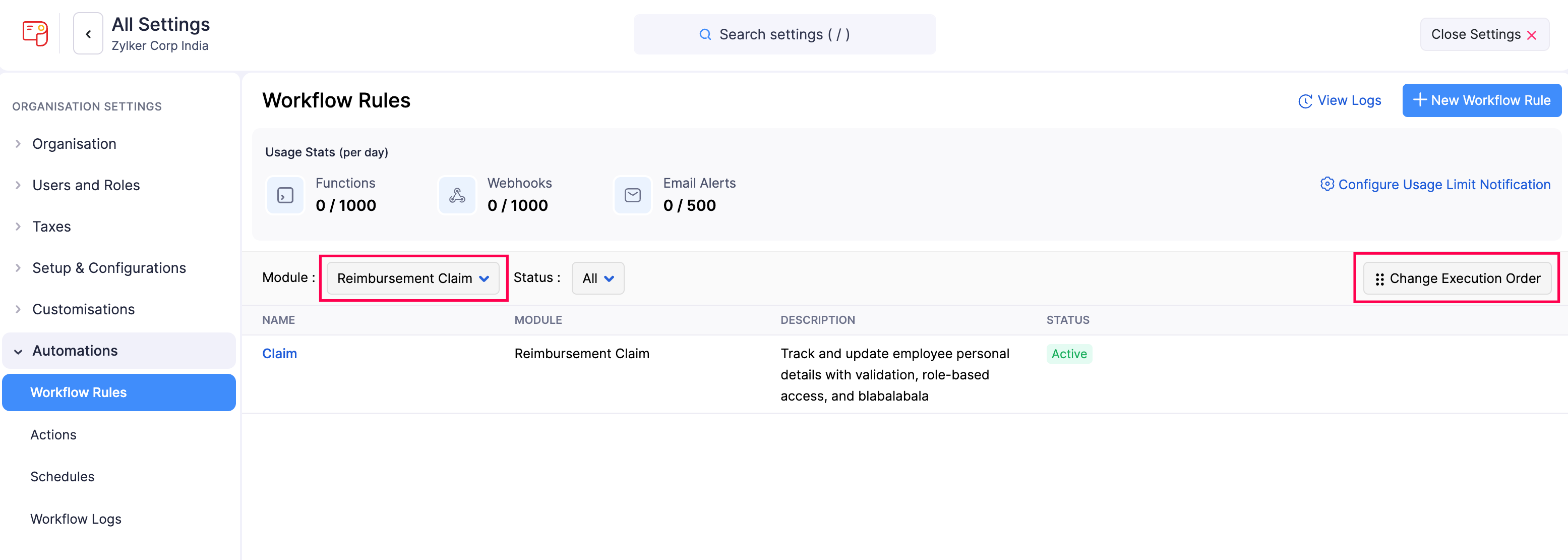This screenshot has width=1568, height=560.
Task: Open Workflow Logs in the sidebar
Action: (x=76, y=519)
